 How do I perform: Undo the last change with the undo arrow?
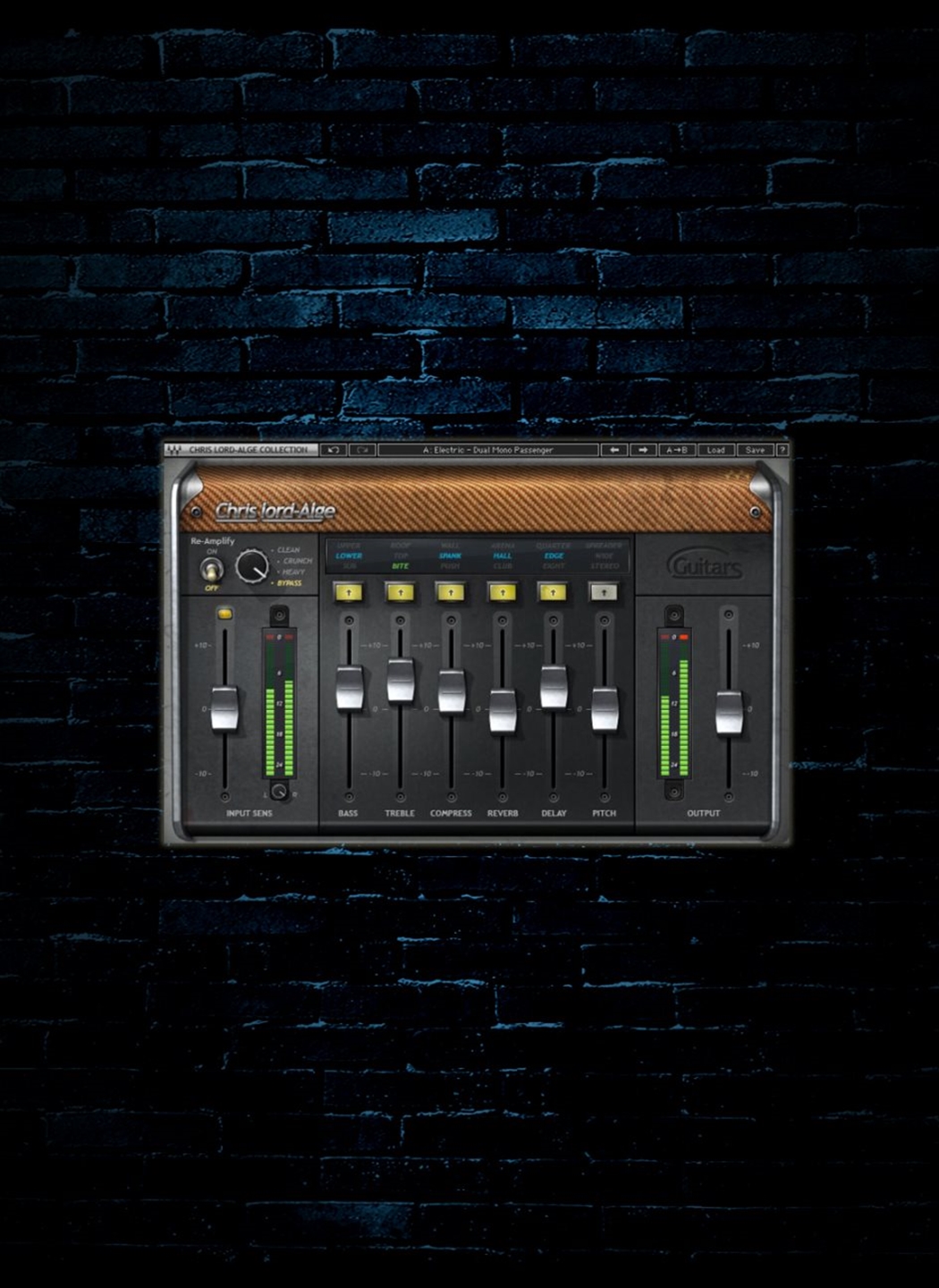coord(334,450)
